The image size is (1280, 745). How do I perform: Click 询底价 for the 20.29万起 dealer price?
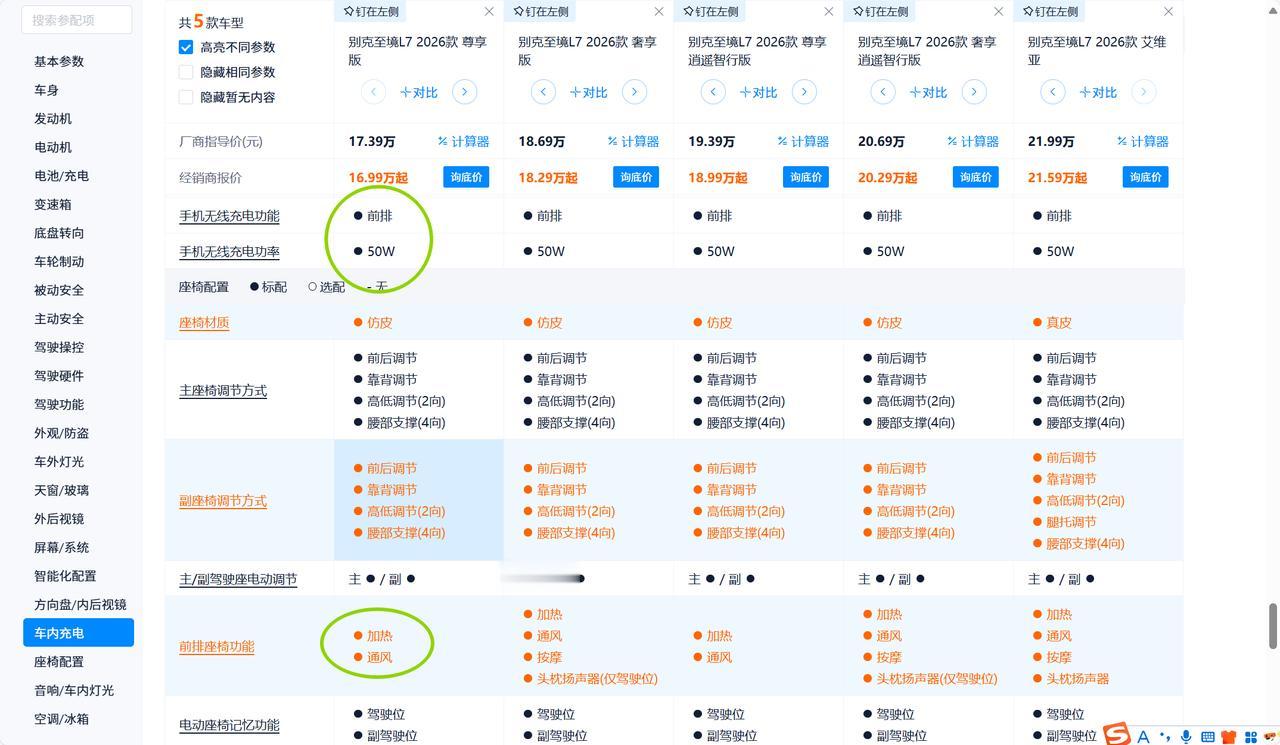click(976, 177)
